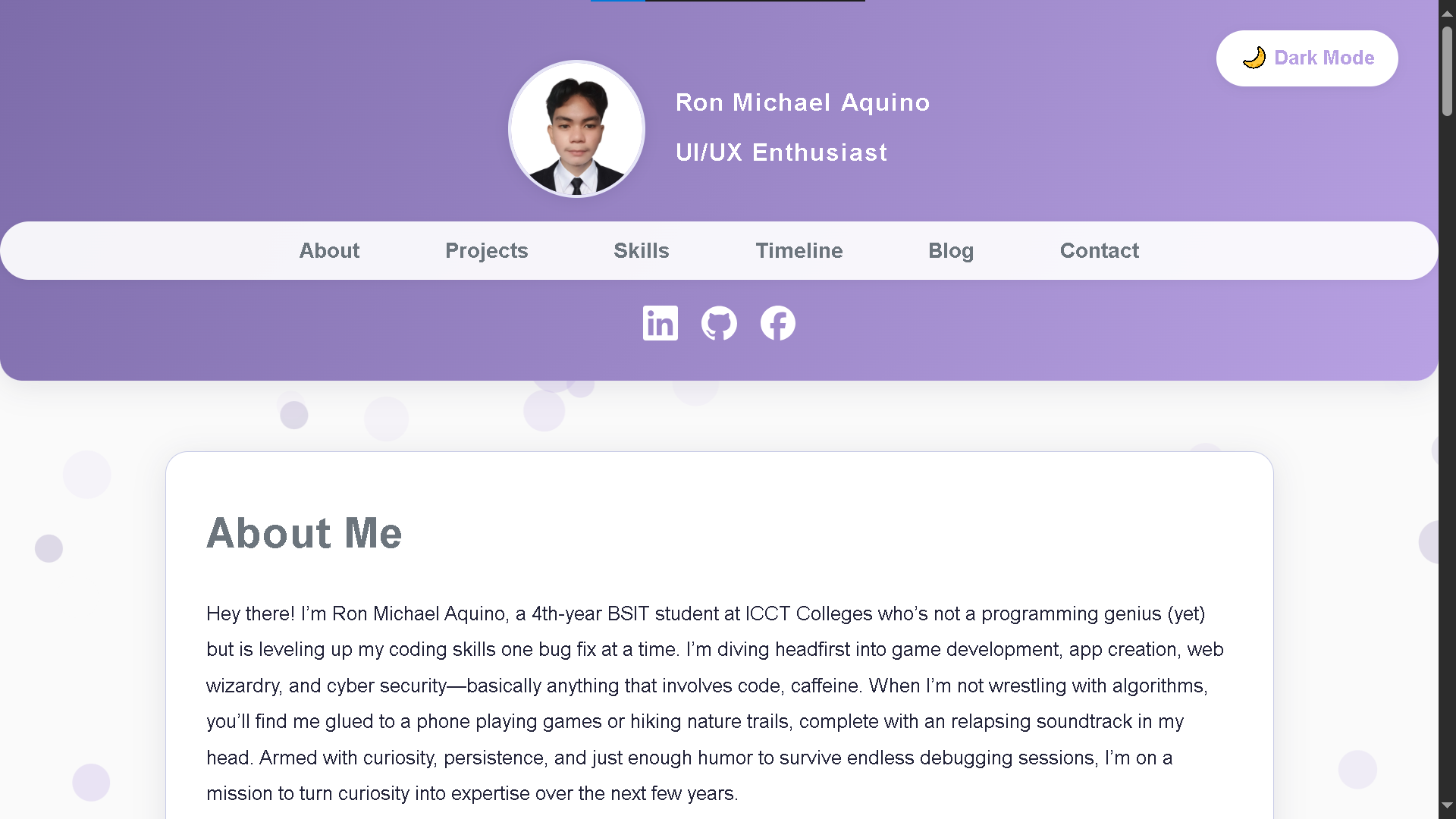1456x819 pixels.
Task: Click the name Ron Michael Aquino
Action: point(802,102)
